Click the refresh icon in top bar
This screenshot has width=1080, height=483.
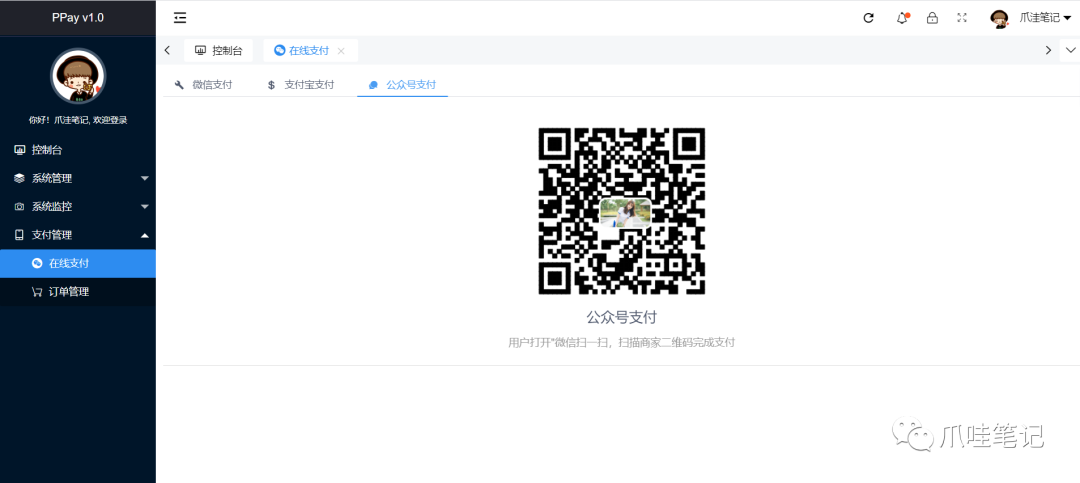coord(869,18)
